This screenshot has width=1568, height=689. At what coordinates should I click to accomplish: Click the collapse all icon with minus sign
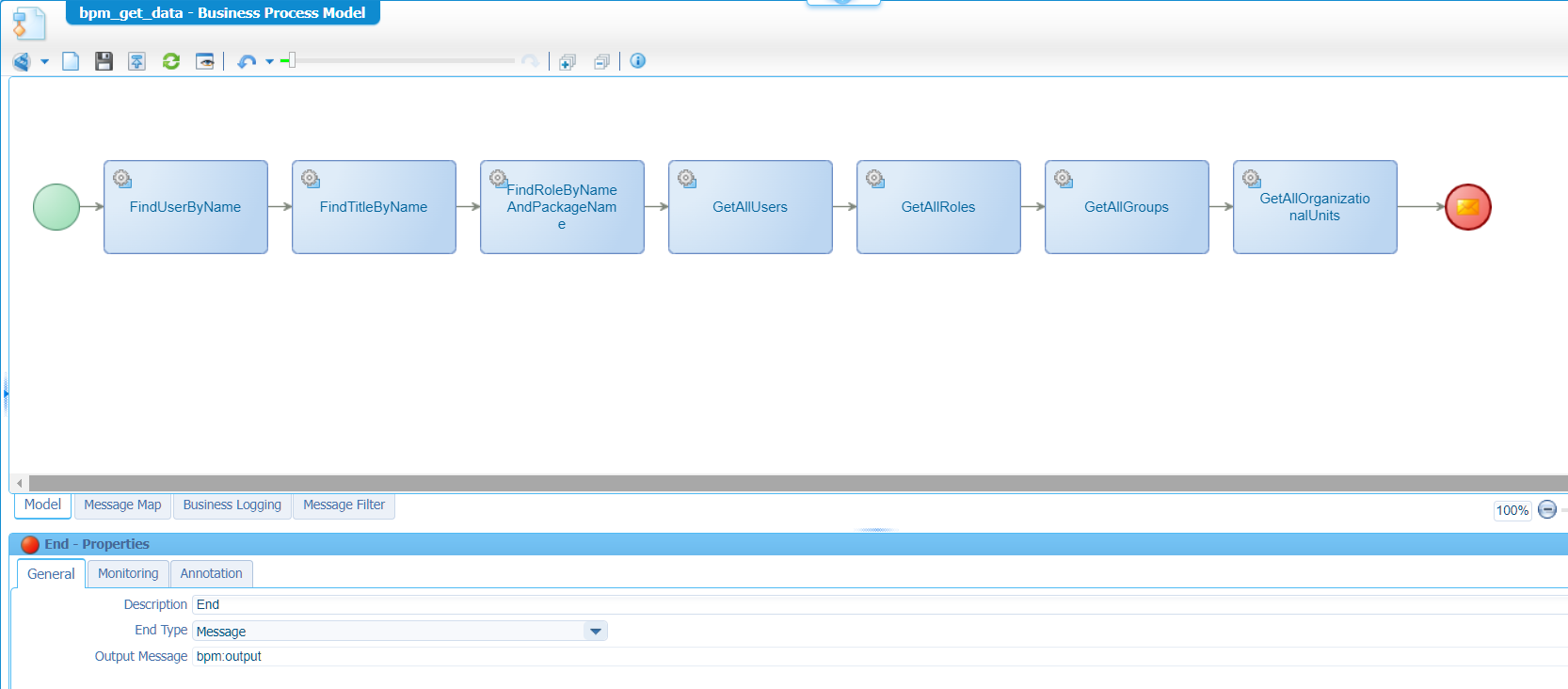click(x=602, y=62)
